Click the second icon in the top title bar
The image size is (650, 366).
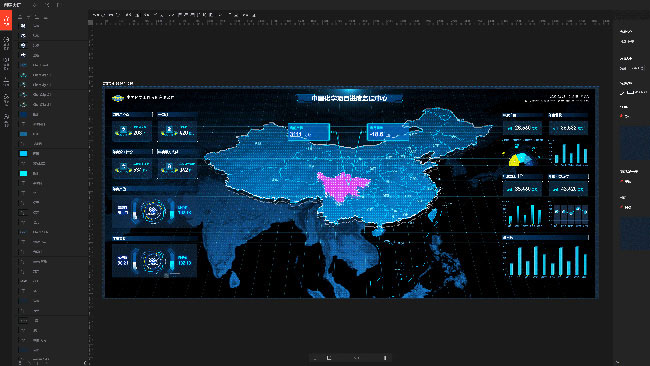47,5
